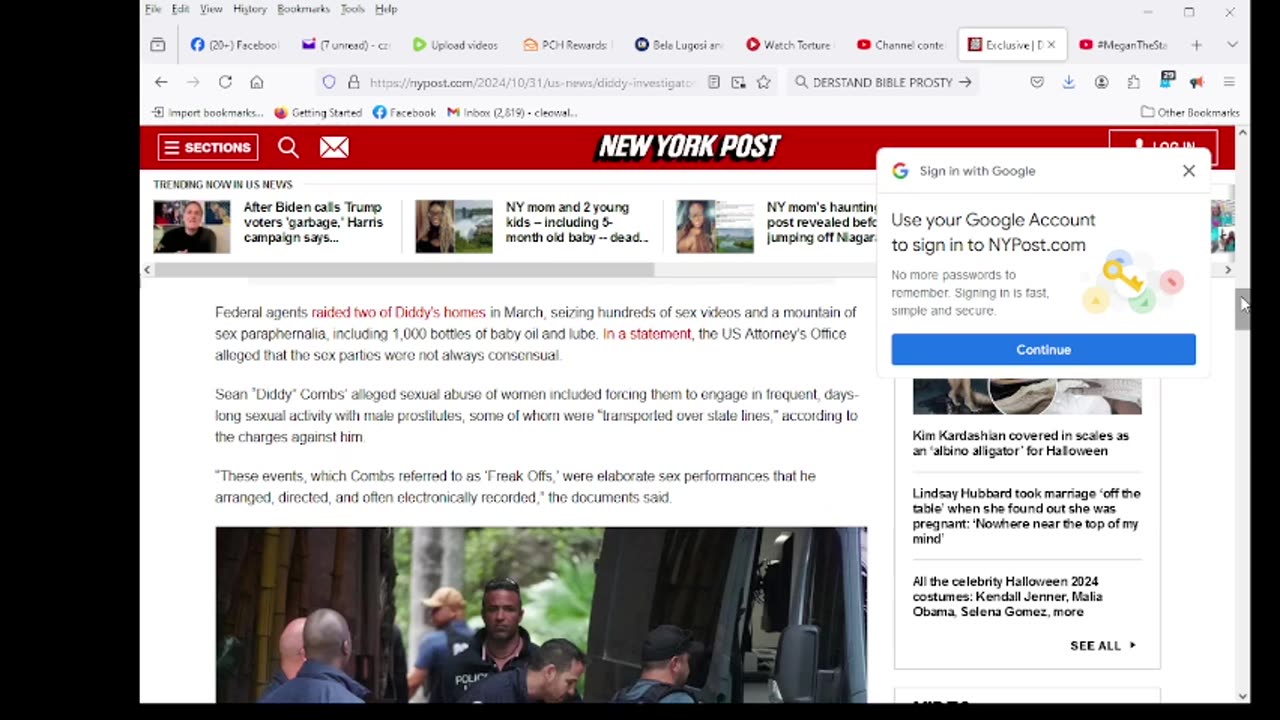Open the Bookmarks menu

303,9
